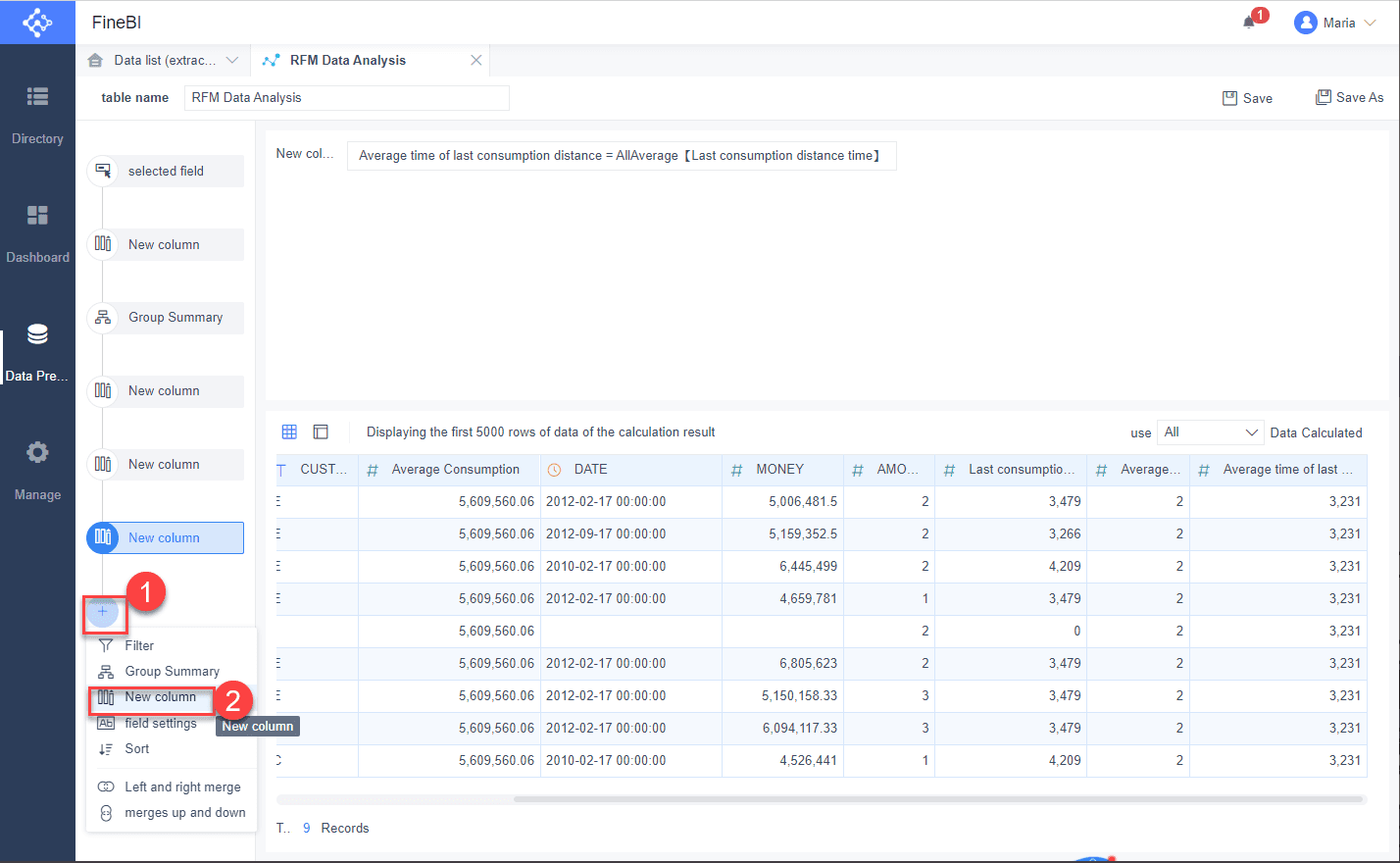
Task: Click the merges up and down icon
Action: [x=106, y=813]
